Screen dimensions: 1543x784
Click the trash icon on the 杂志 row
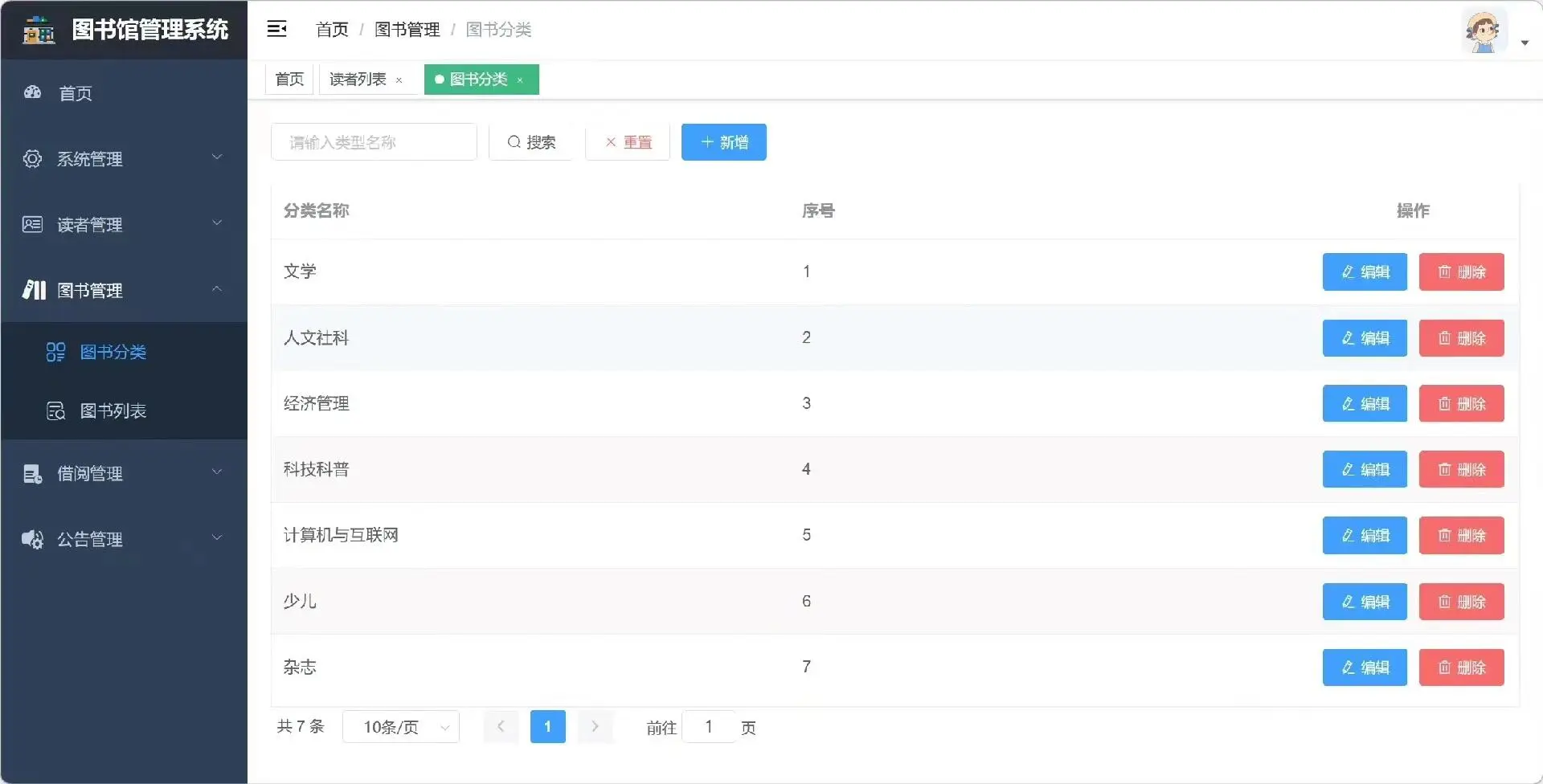pos(1443,667)
